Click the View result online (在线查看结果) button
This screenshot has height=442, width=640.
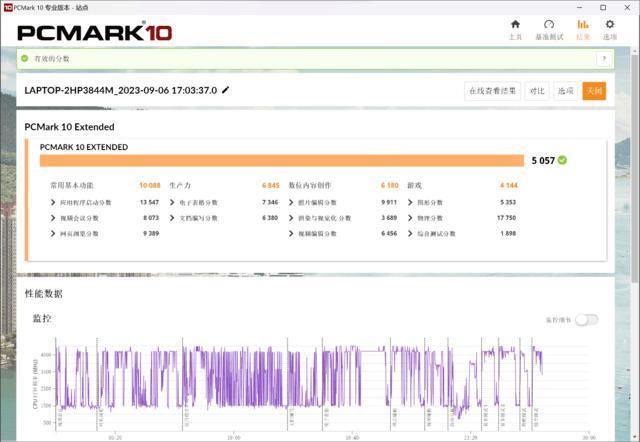(x=492, y=91)
